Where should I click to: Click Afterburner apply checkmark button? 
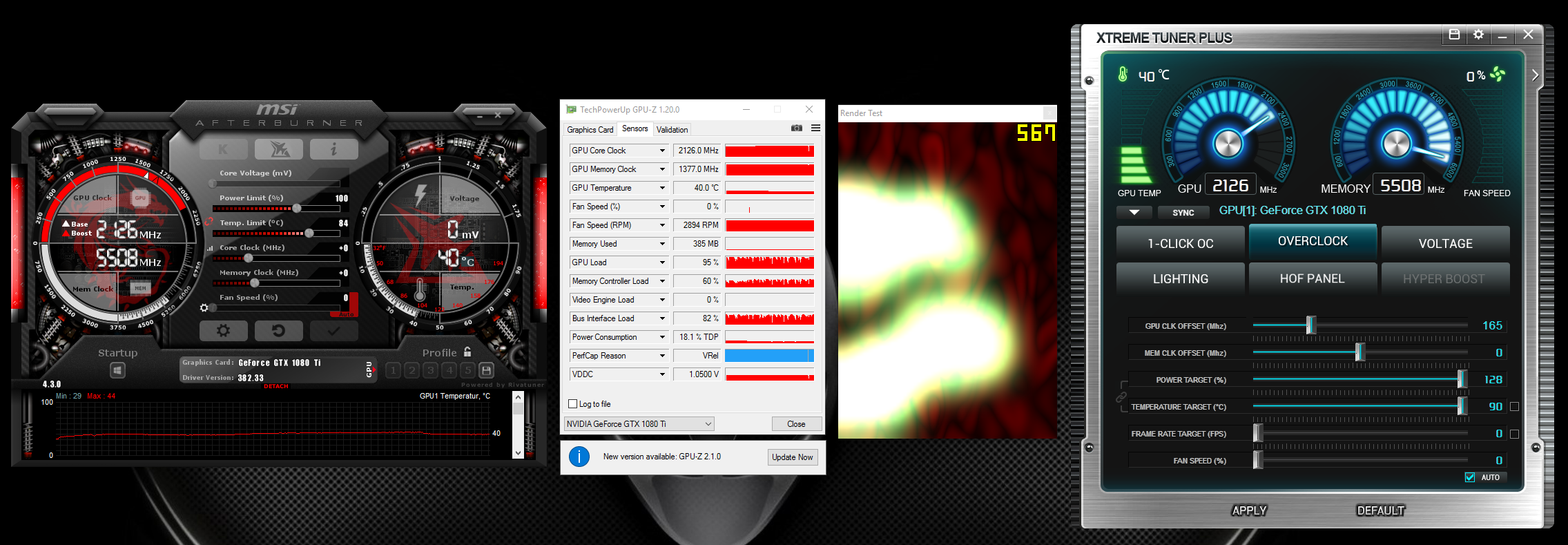pyautogui.click(x=333, y=331)
